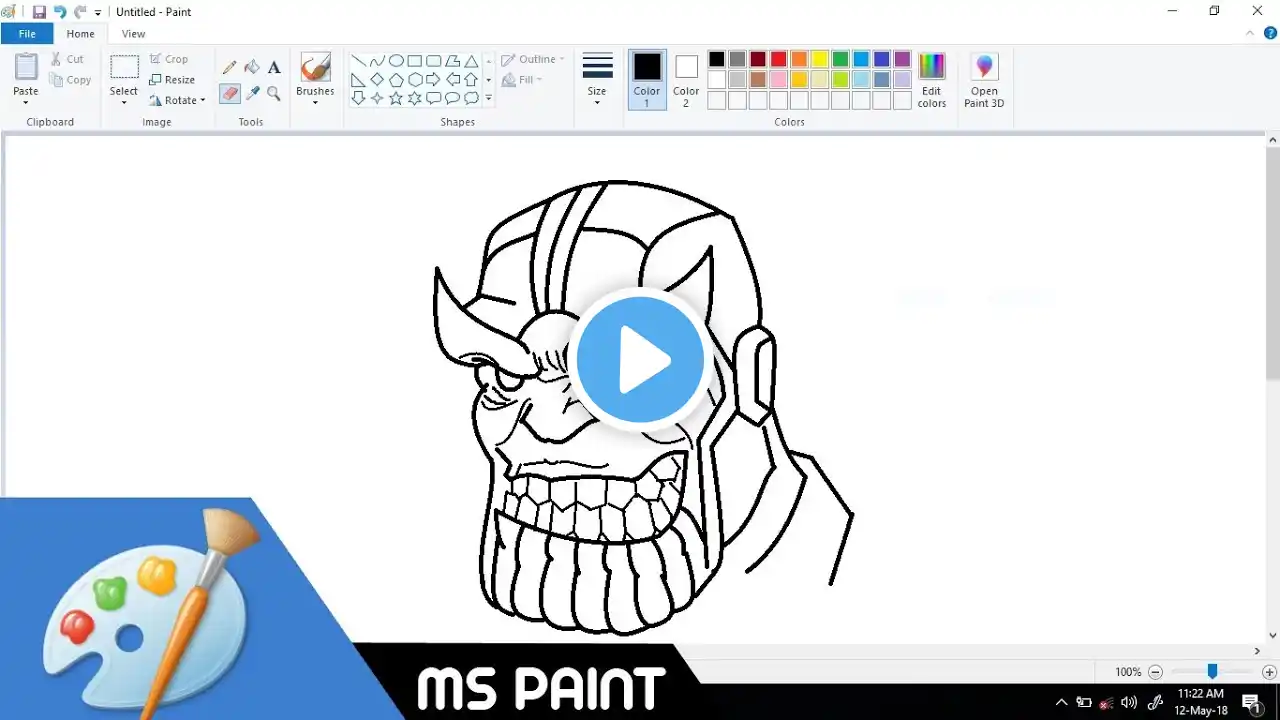Open the Paste options dropdown arrow
The image size is (1280, 720).
coord(26,102)
